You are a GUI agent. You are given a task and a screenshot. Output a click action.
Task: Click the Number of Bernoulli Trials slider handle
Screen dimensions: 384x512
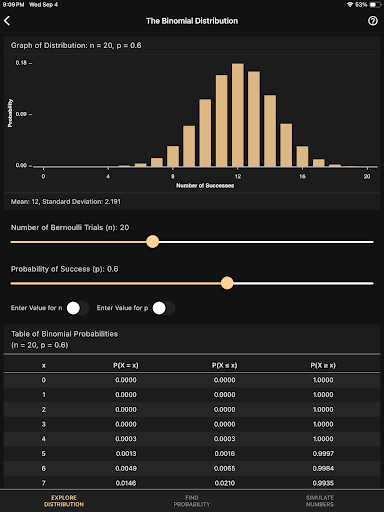(153, 241)
